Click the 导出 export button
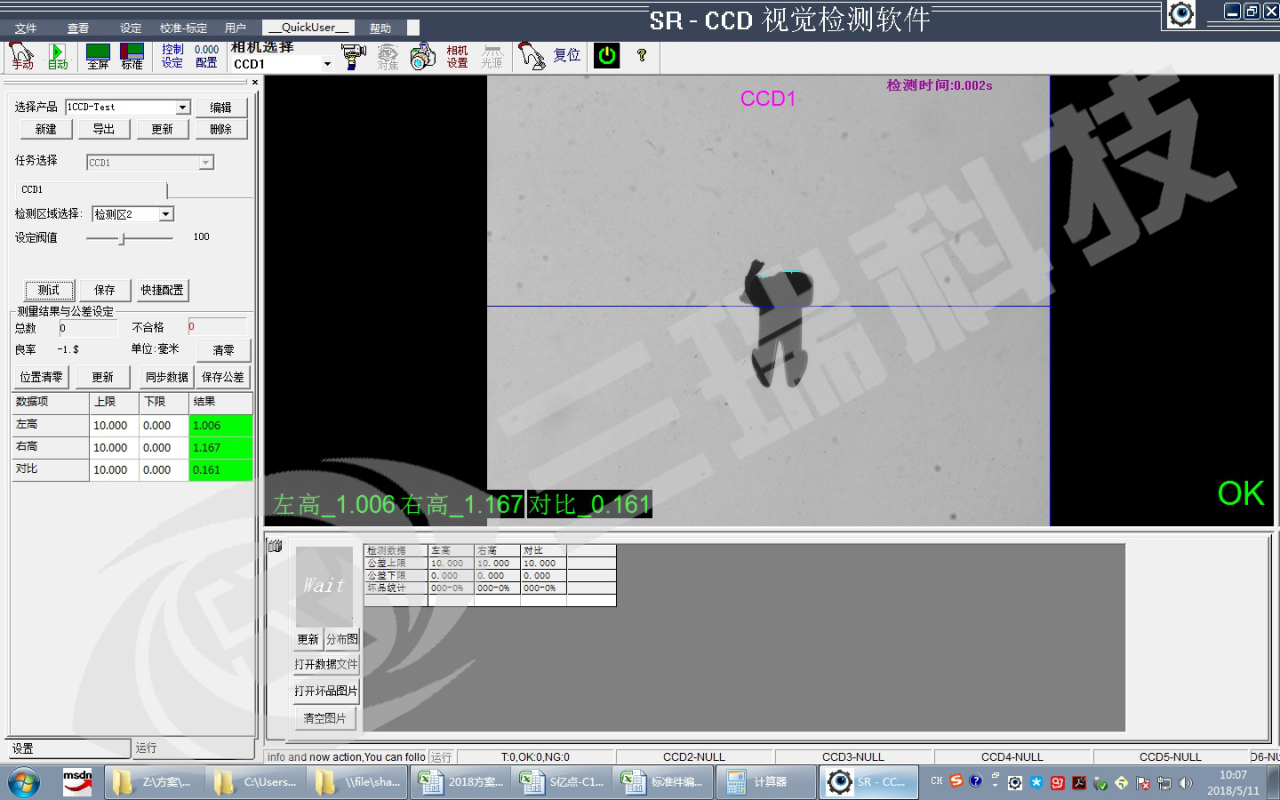Screen dimensions: 1280x800 (x=104, y=129)
